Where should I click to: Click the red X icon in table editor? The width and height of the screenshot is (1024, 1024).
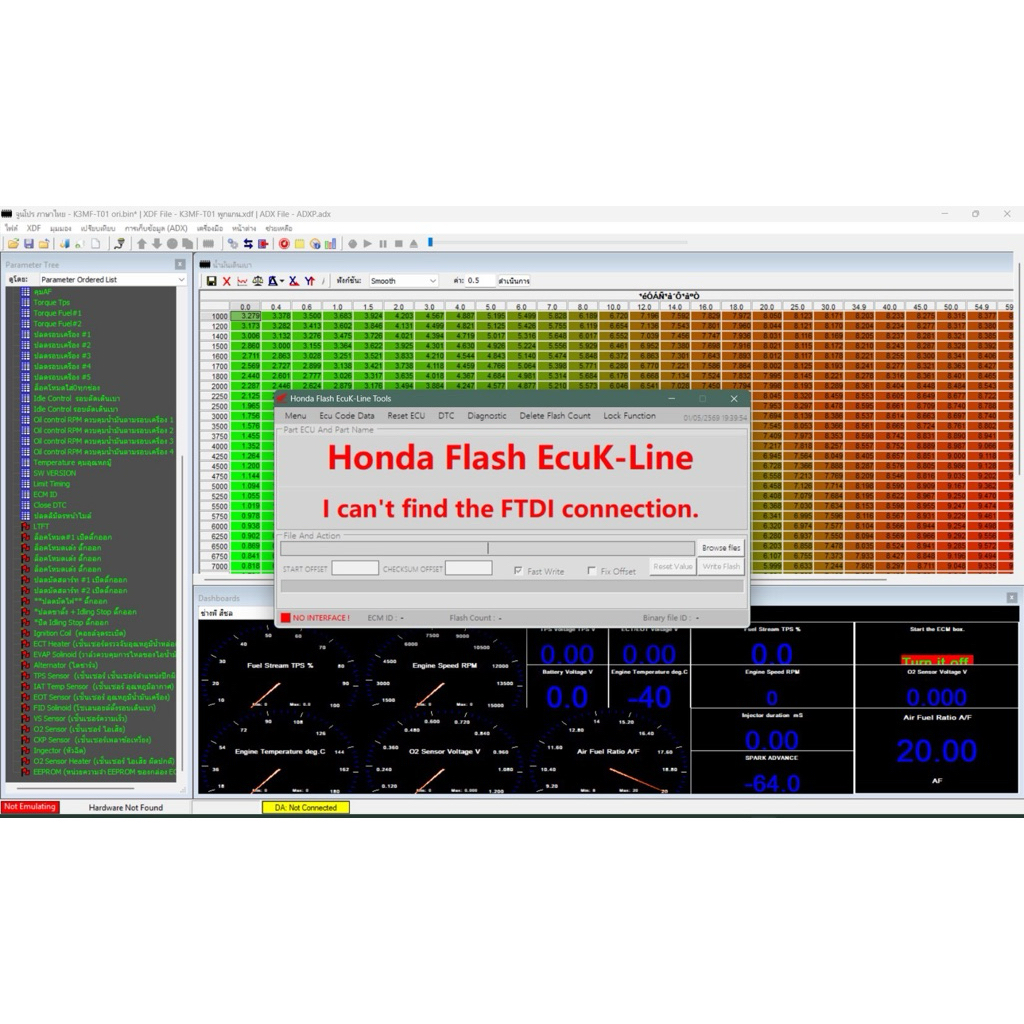(227, 281)
